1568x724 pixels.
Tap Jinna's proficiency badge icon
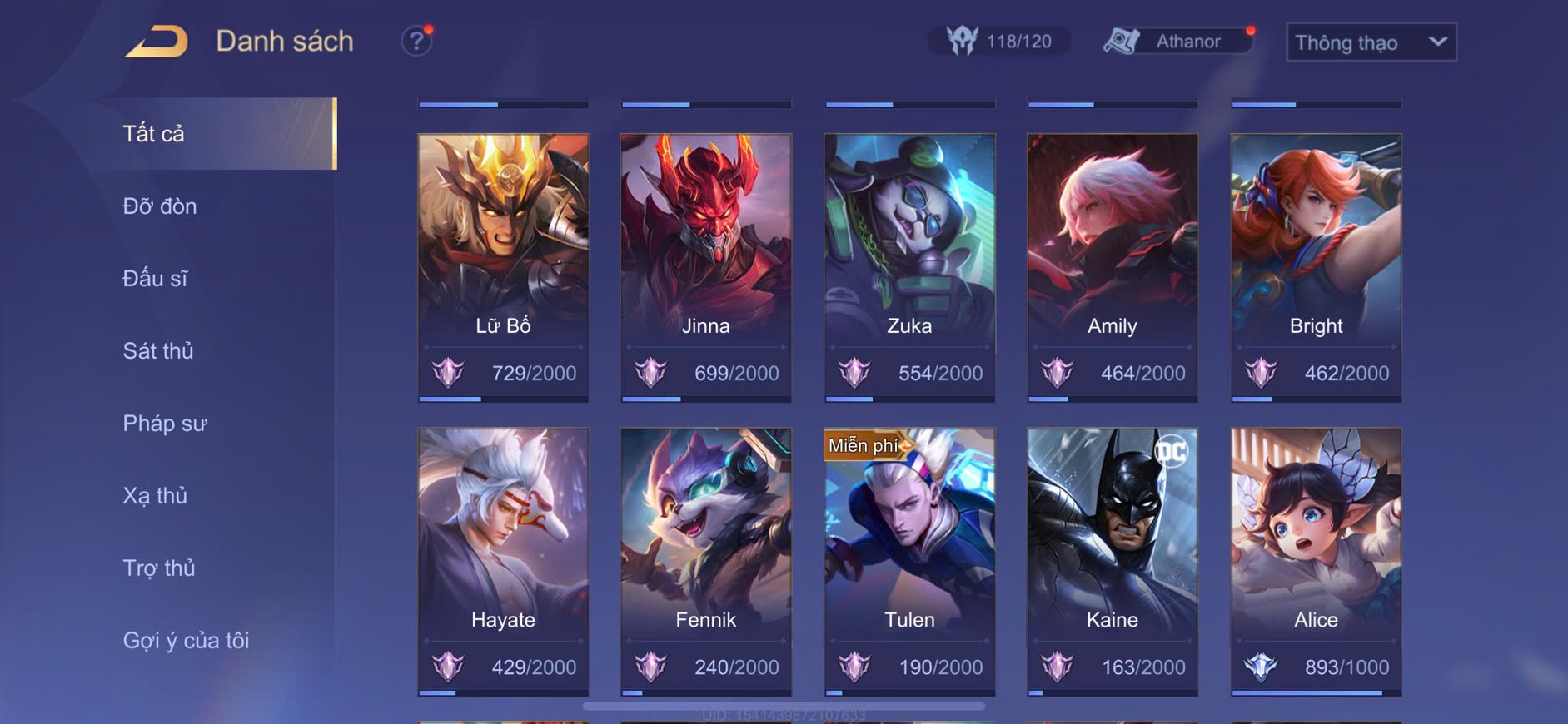[651, 373]
